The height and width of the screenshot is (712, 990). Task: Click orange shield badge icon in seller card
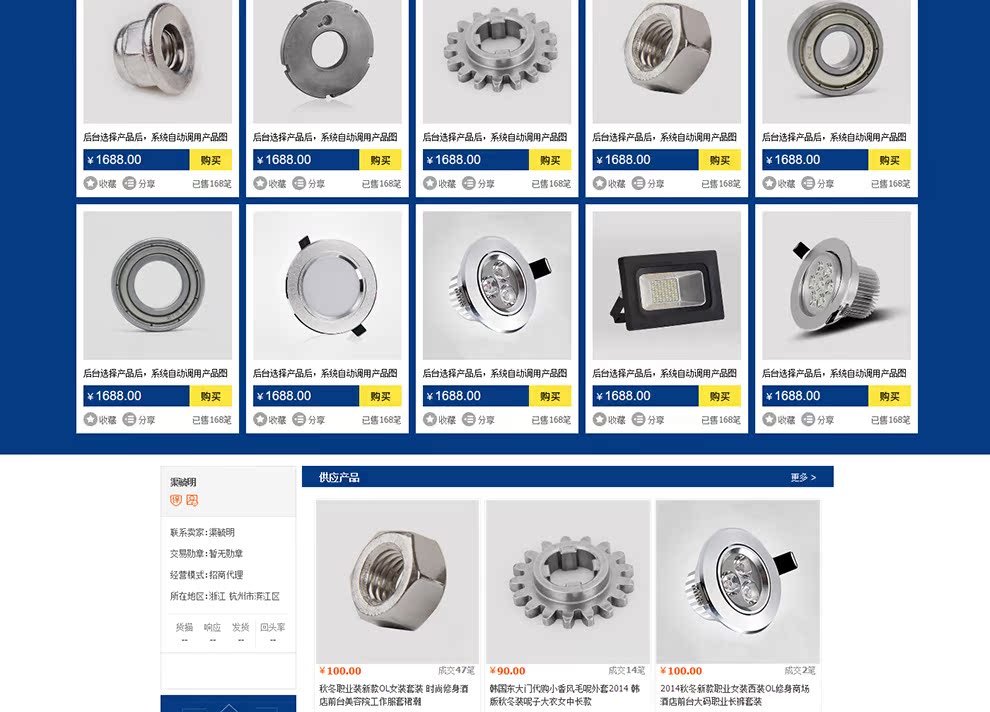(x=176, y=501)
